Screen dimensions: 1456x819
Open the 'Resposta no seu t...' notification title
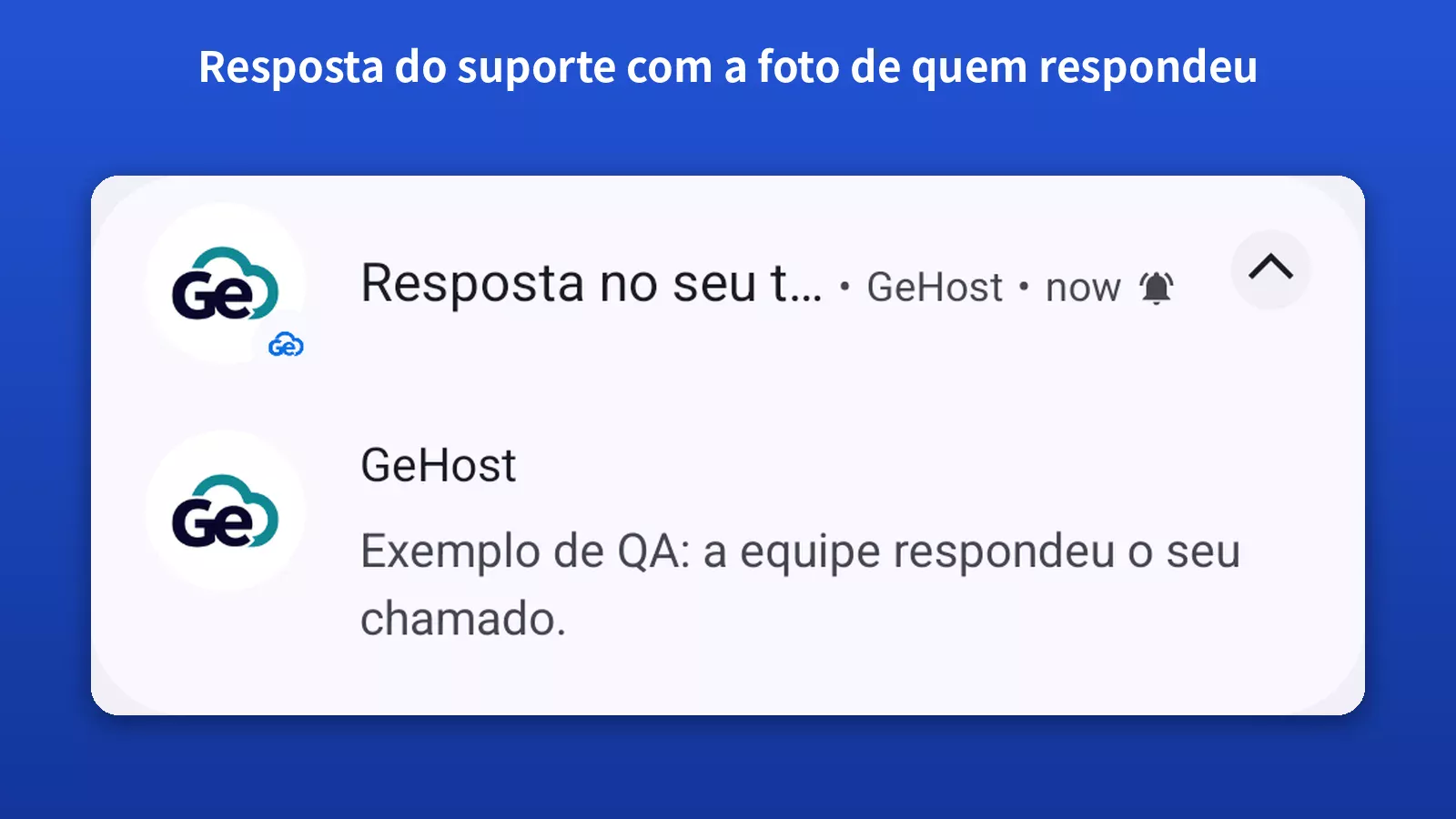[x=591, y=284]
